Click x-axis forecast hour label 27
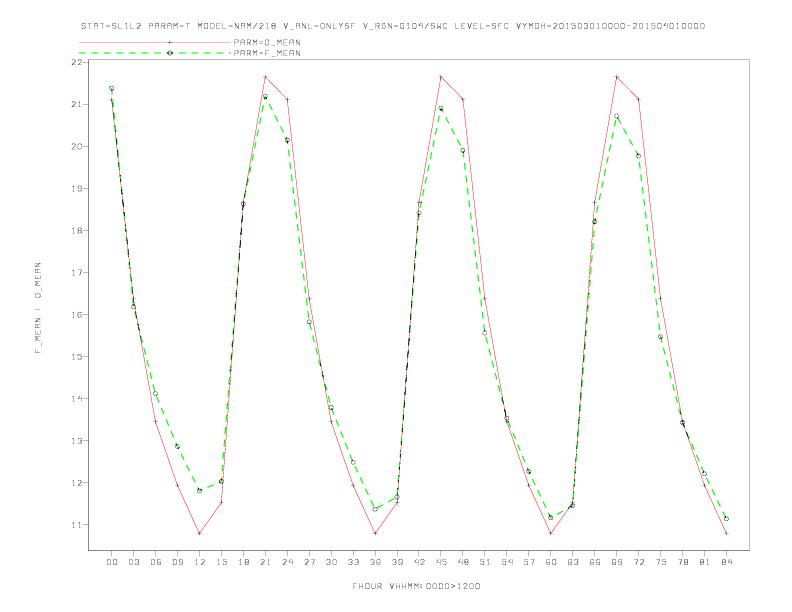 (309, 562)
